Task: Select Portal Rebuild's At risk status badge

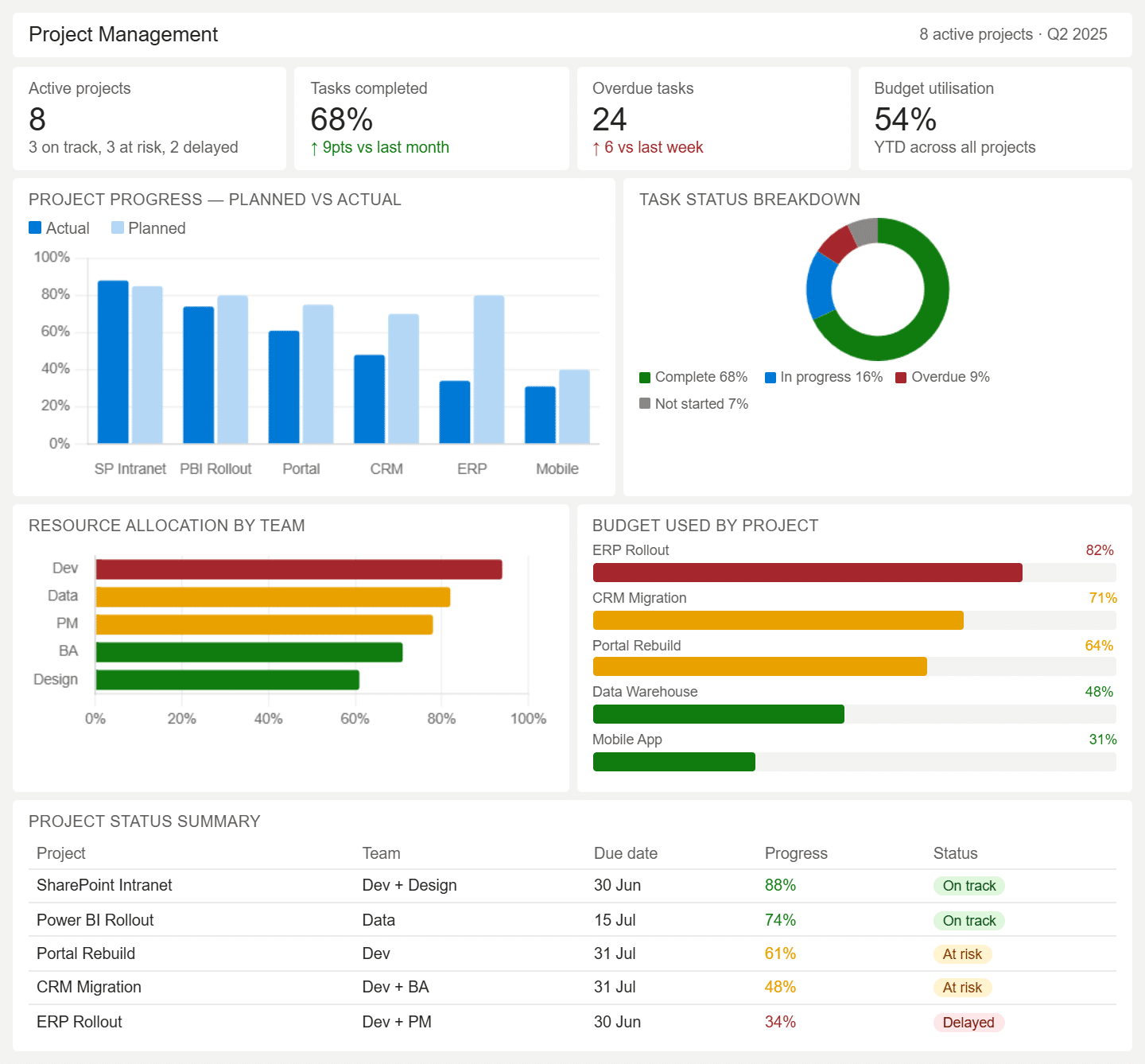Action: 962,954
